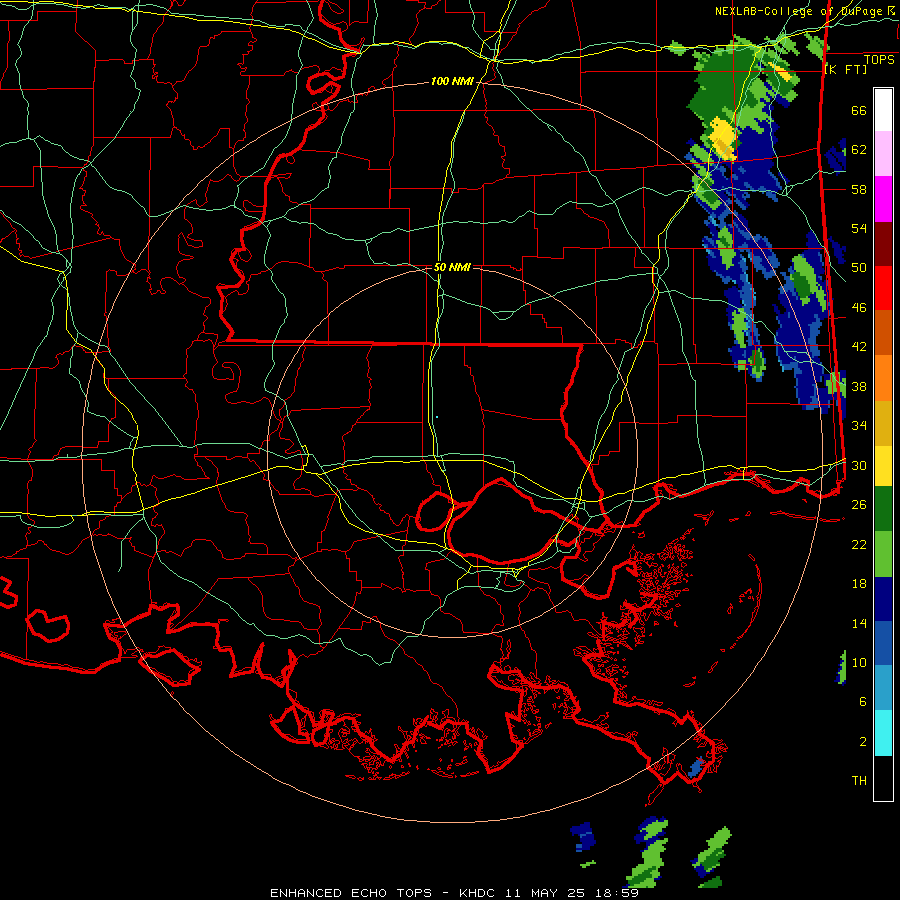Select the magenta swatch in the legend
Viewport: 900px width, 900px height.
[883, 199]
